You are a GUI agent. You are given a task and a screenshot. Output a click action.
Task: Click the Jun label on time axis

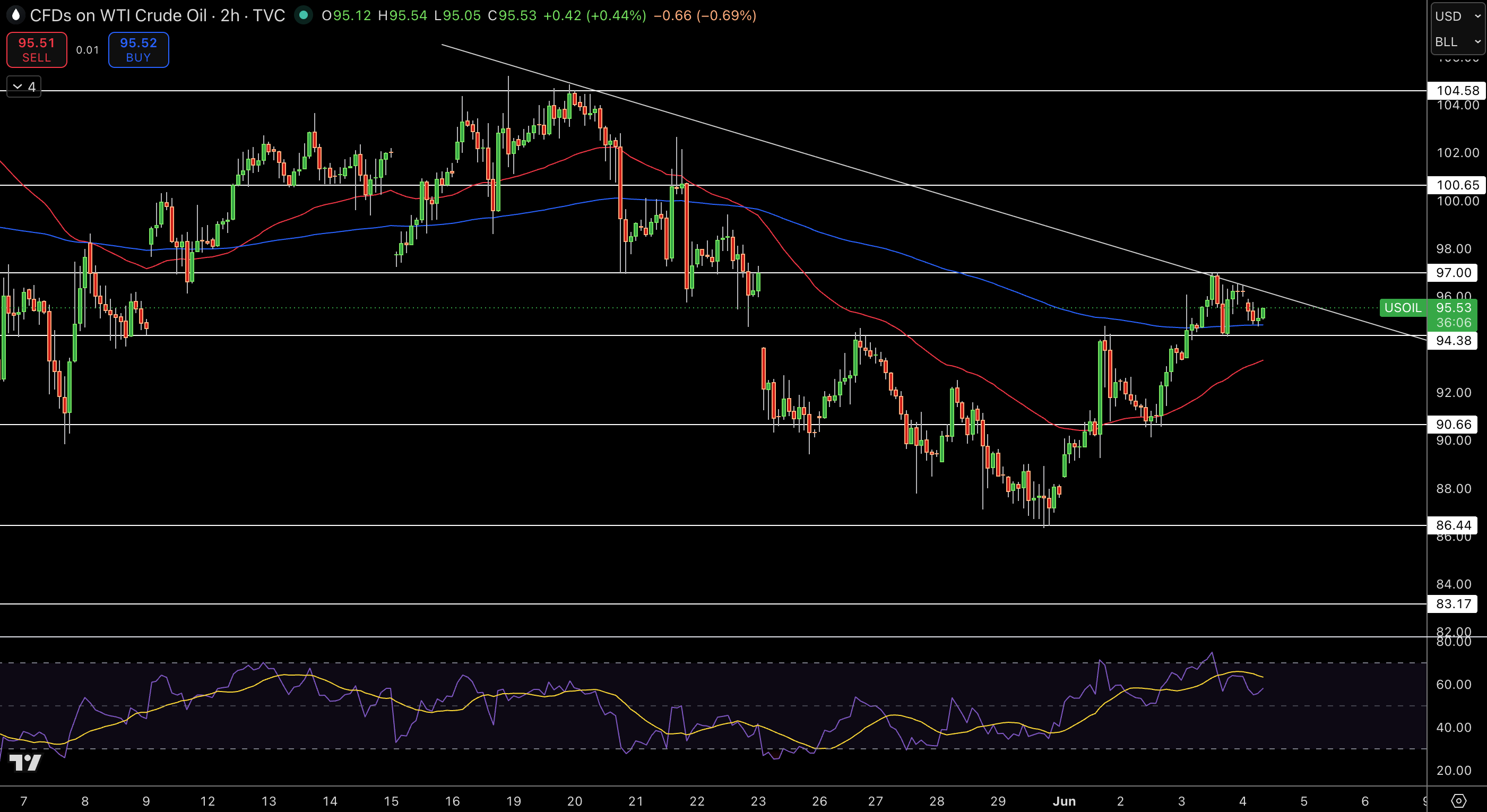point(1064,801)
